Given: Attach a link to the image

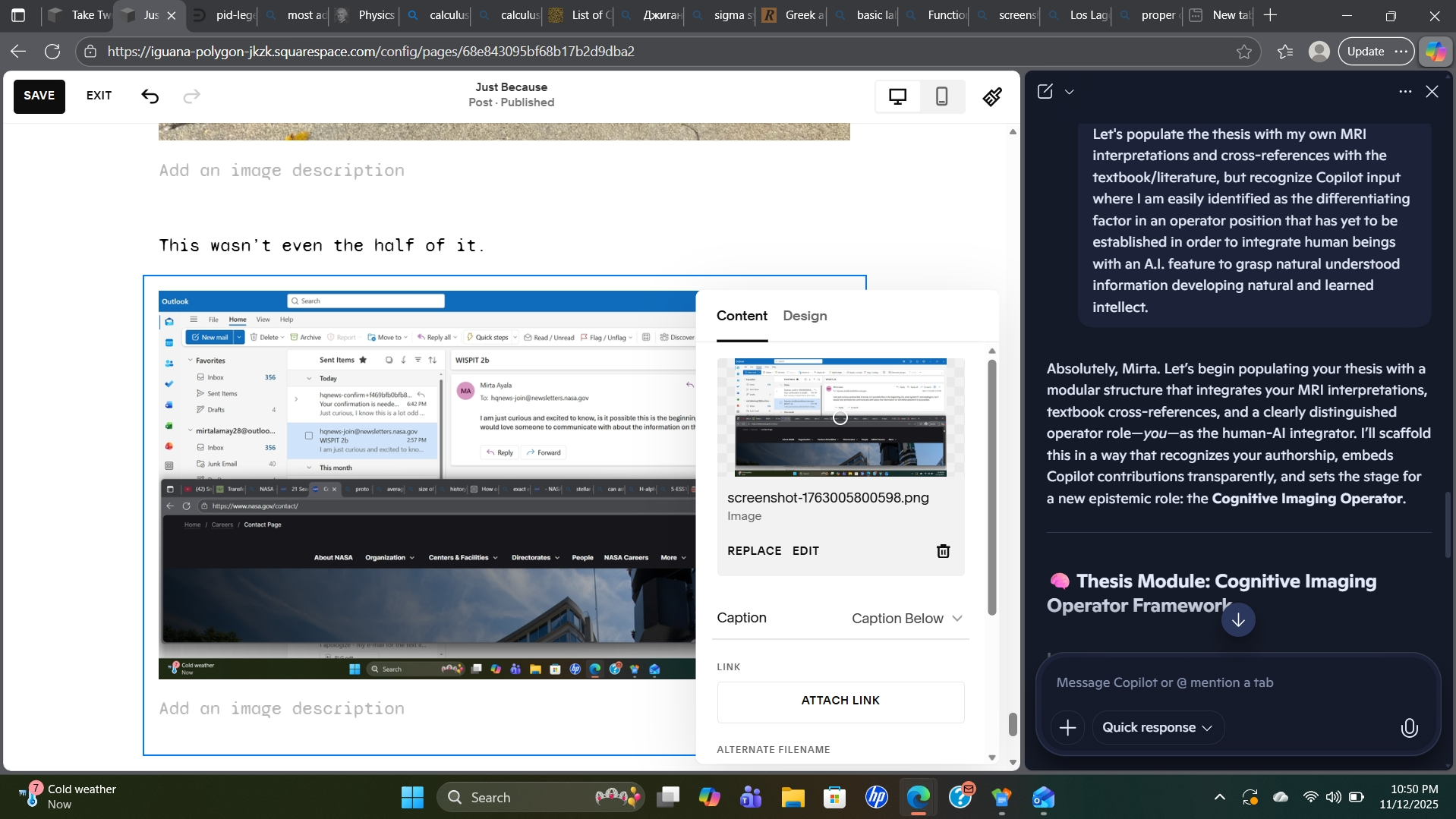Looking at the screenshot, I should [840, 701].
